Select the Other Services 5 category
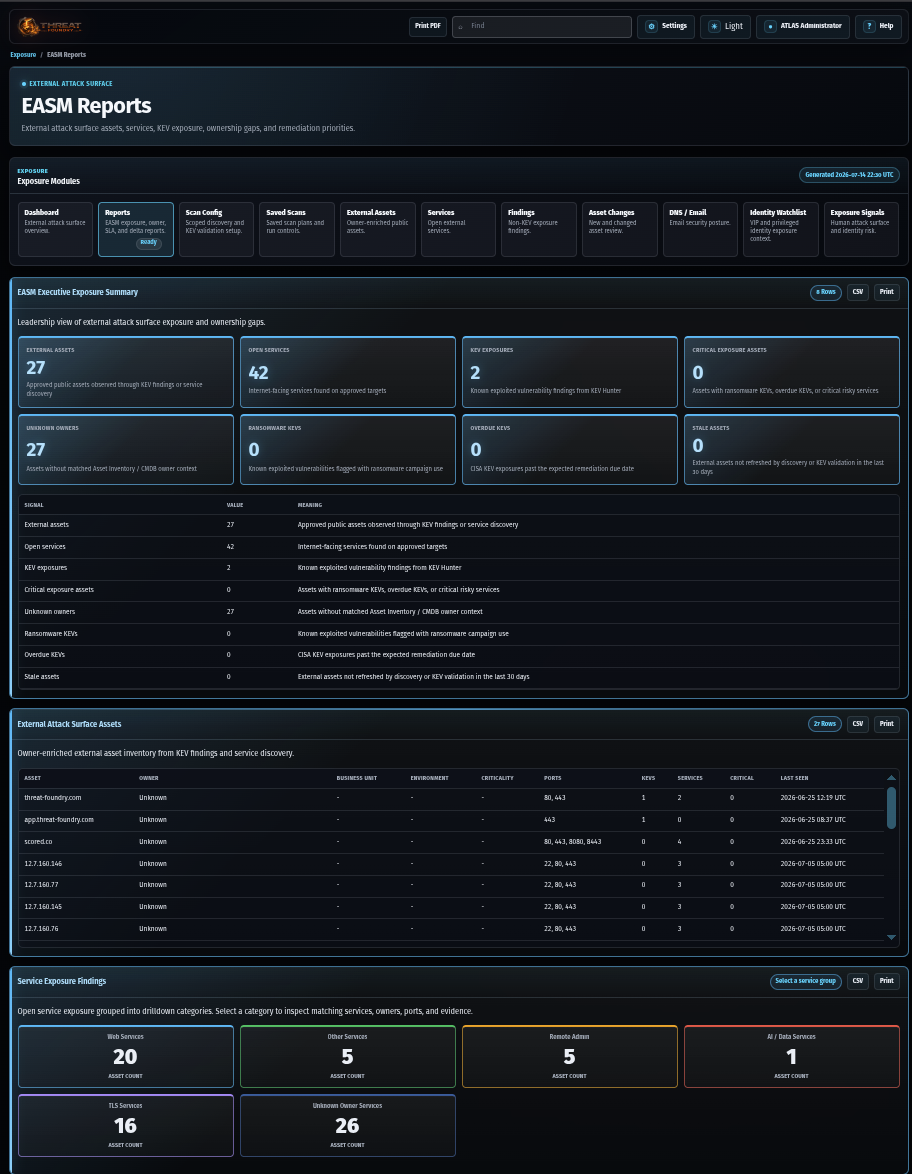This screenshot has height=1174, width=912. coord(347,1056)
